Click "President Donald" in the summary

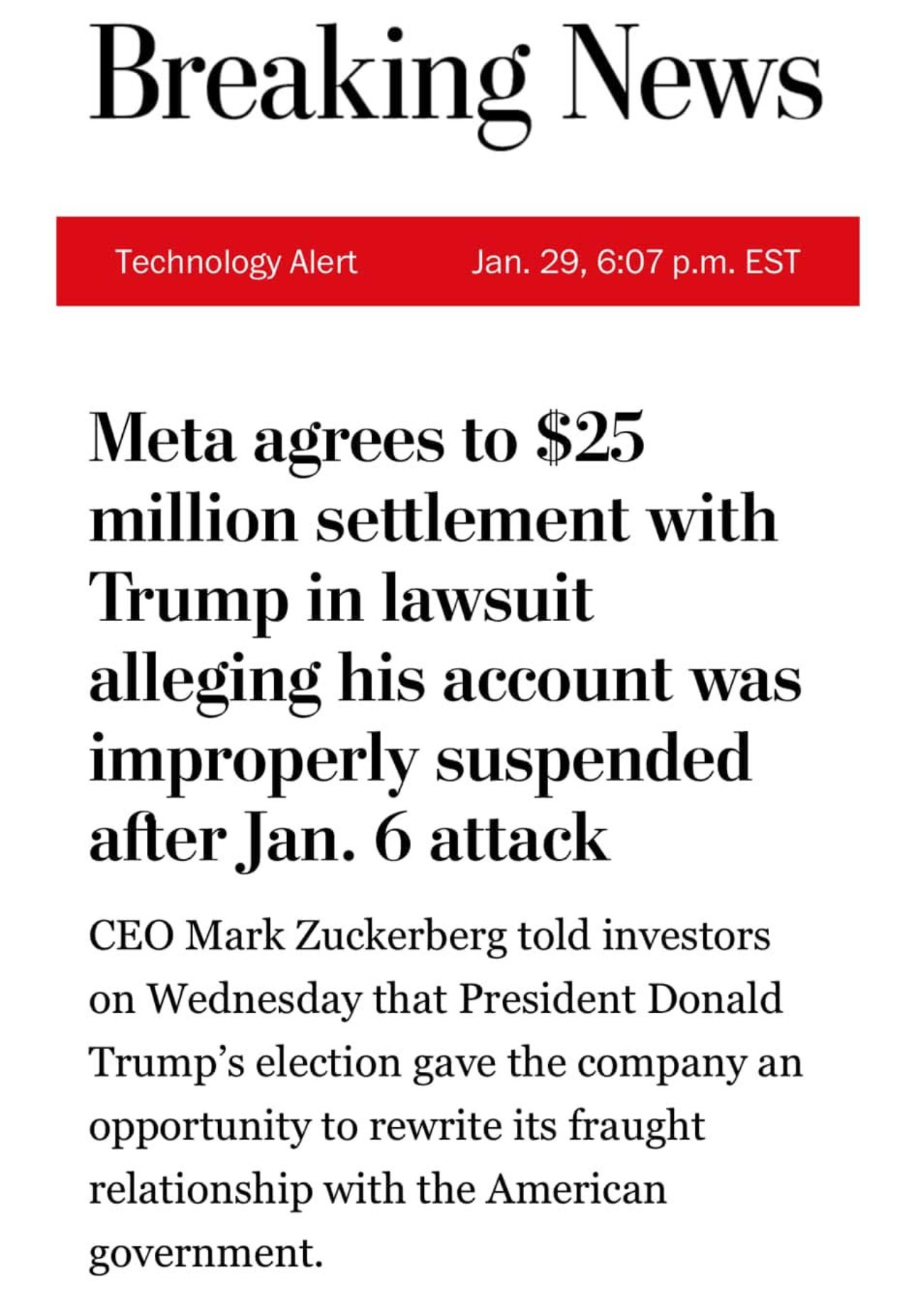(x=621, y=999)
